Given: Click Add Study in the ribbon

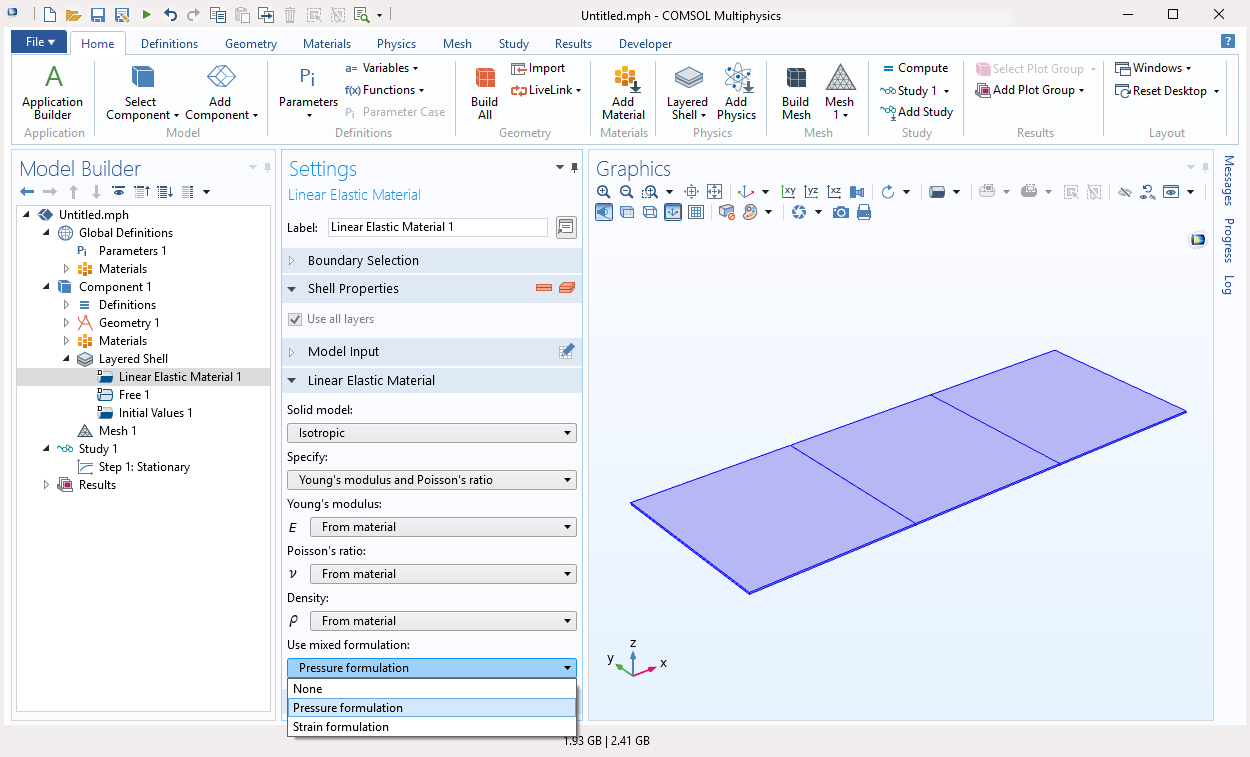Looking at the screenshot, I should point(917,112).
